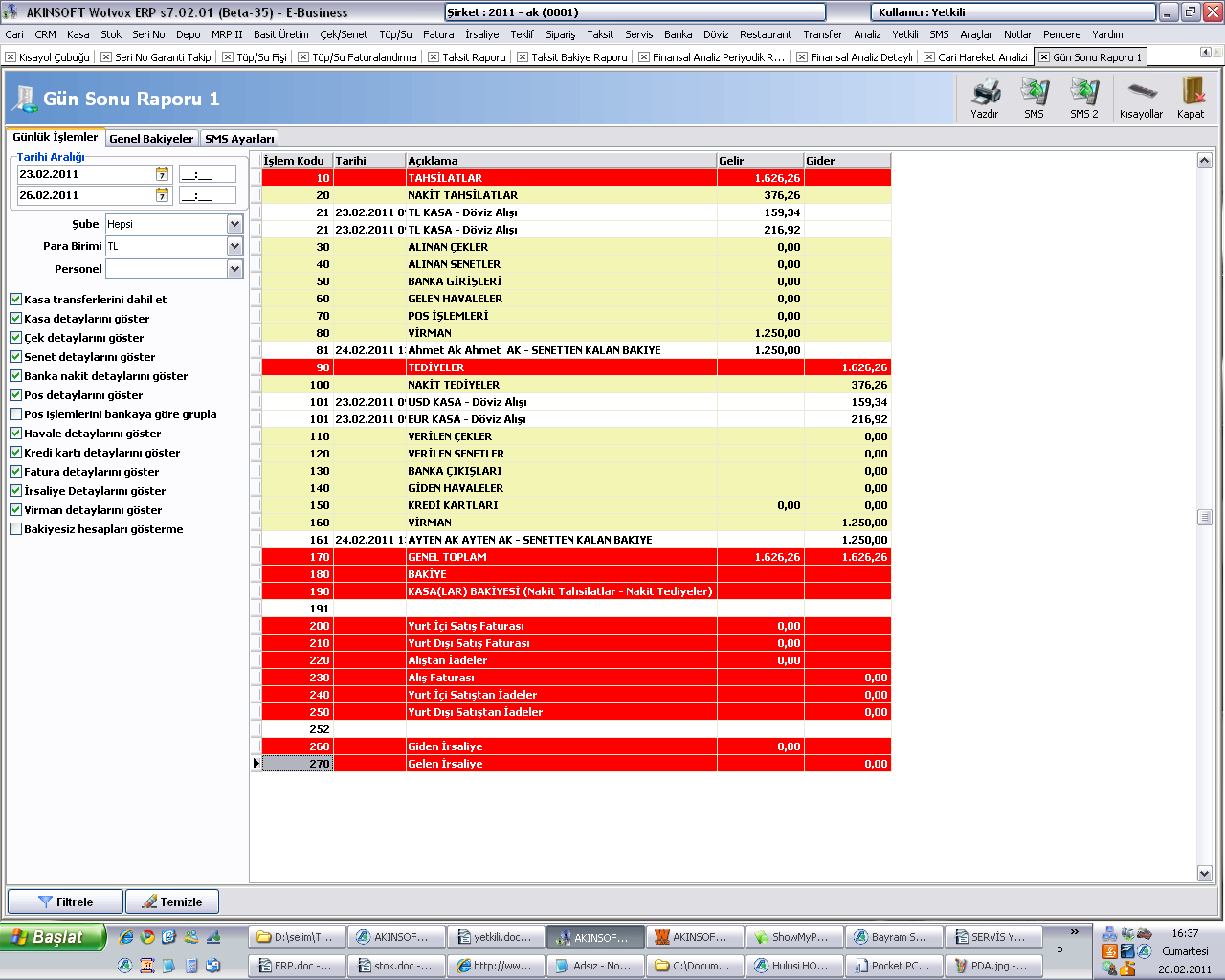
Task: Click Chrome quick launch icon
Action: tap(147, 937)
